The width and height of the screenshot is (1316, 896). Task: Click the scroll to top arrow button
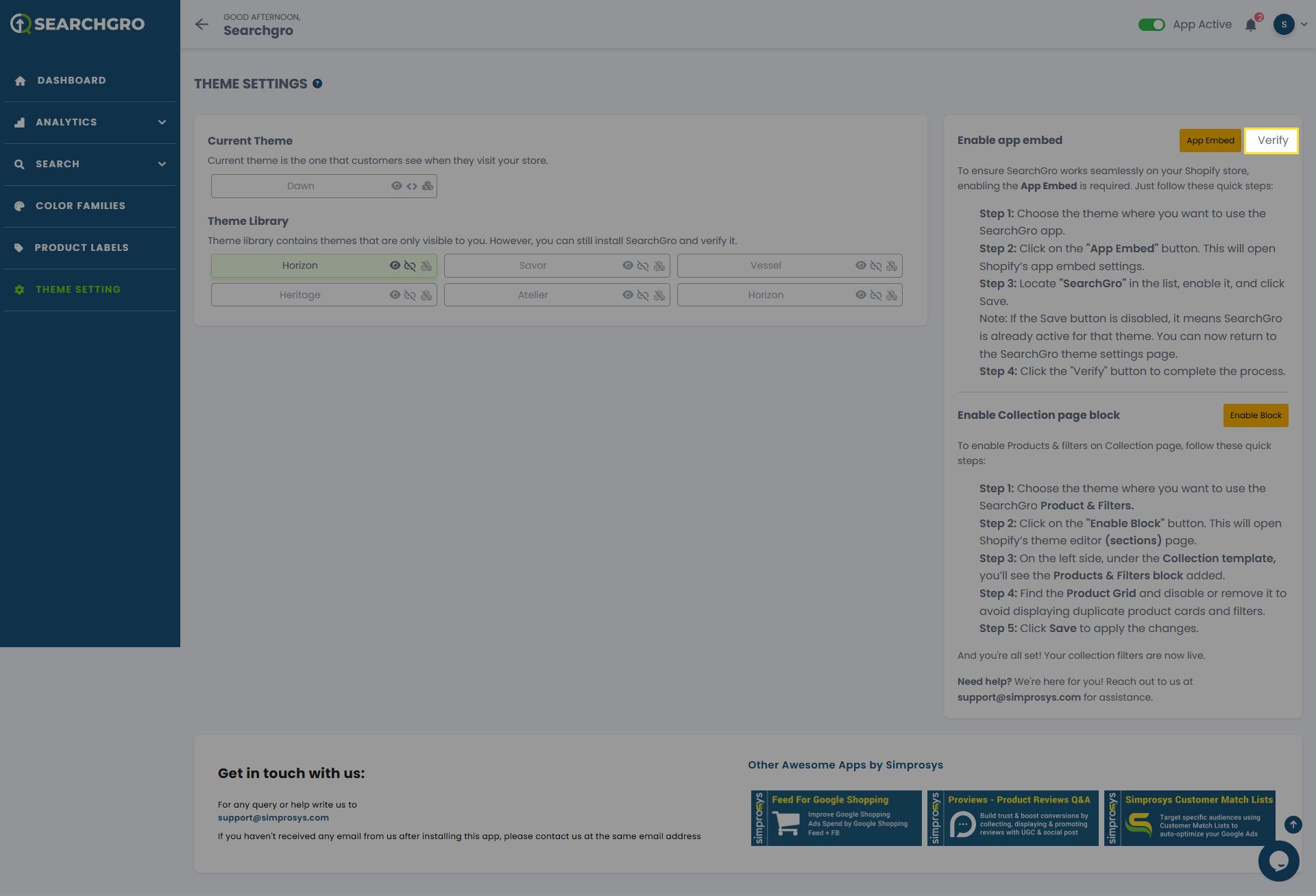[1293, 825]
